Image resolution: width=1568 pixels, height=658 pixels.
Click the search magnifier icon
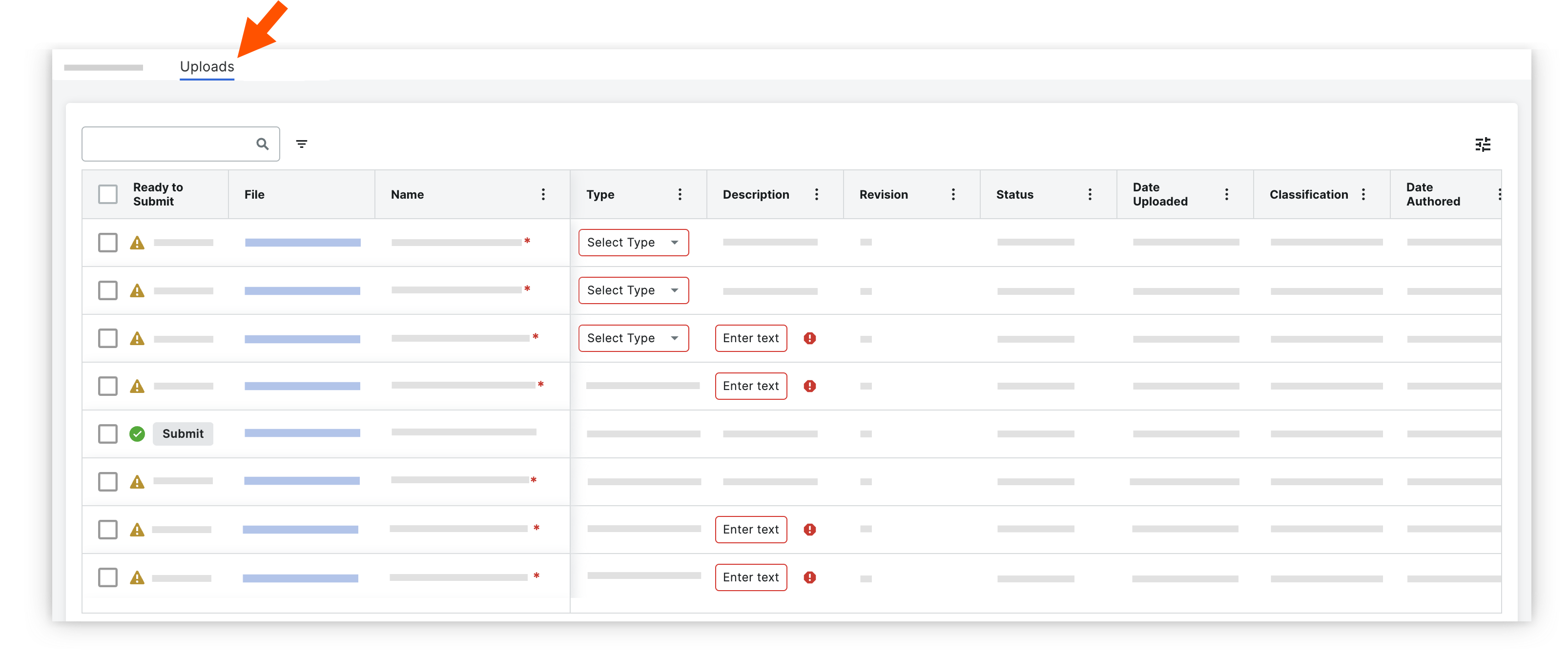pos(262,144)
